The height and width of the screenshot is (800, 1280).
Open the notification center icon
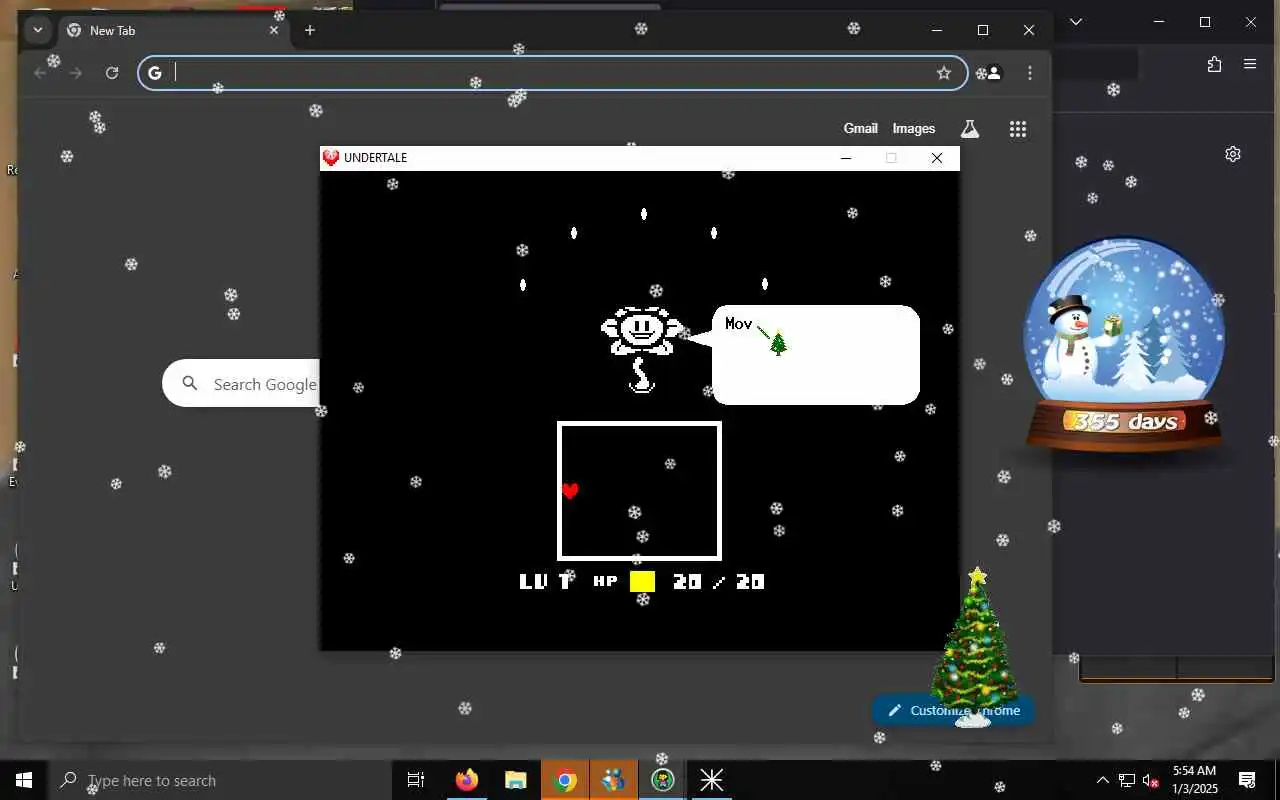(x=1247, y=780)
